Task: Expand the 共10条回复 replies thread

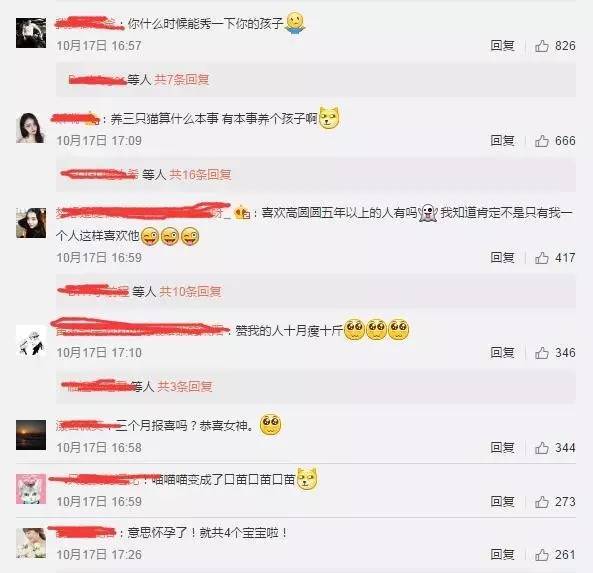Action: click(x=190, y=292)
